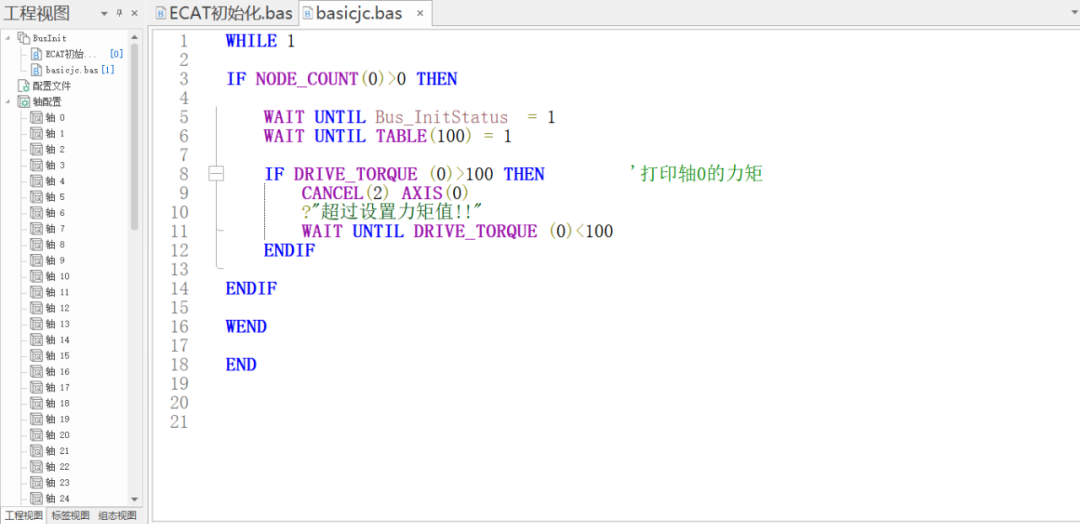Viewport: 1080px width, 524px height.
Task: Switch to 标签视图 bottom tab
Action: (x=70, y=516)
